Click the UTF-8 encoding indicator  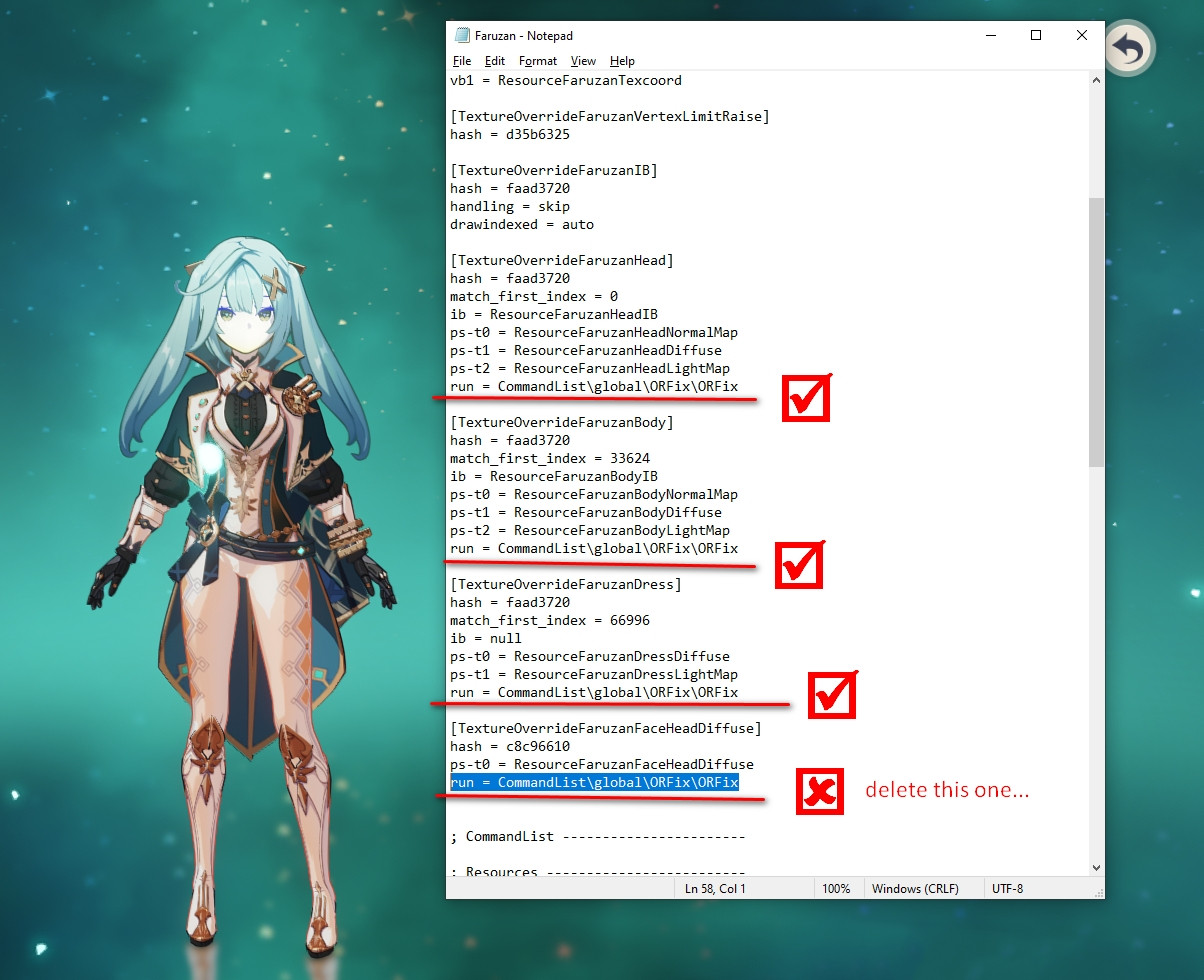point(1008,888)
